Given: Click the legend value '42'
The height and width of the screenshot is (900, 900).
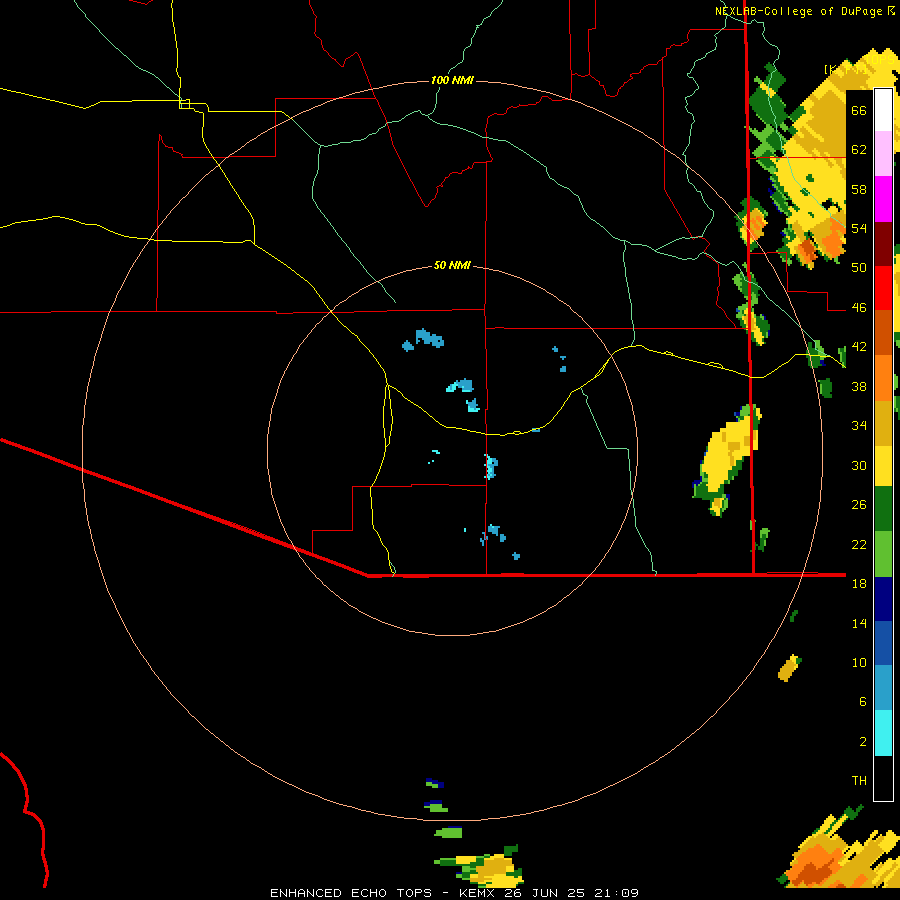Looking at the screenshot, I should coord(859,347).
